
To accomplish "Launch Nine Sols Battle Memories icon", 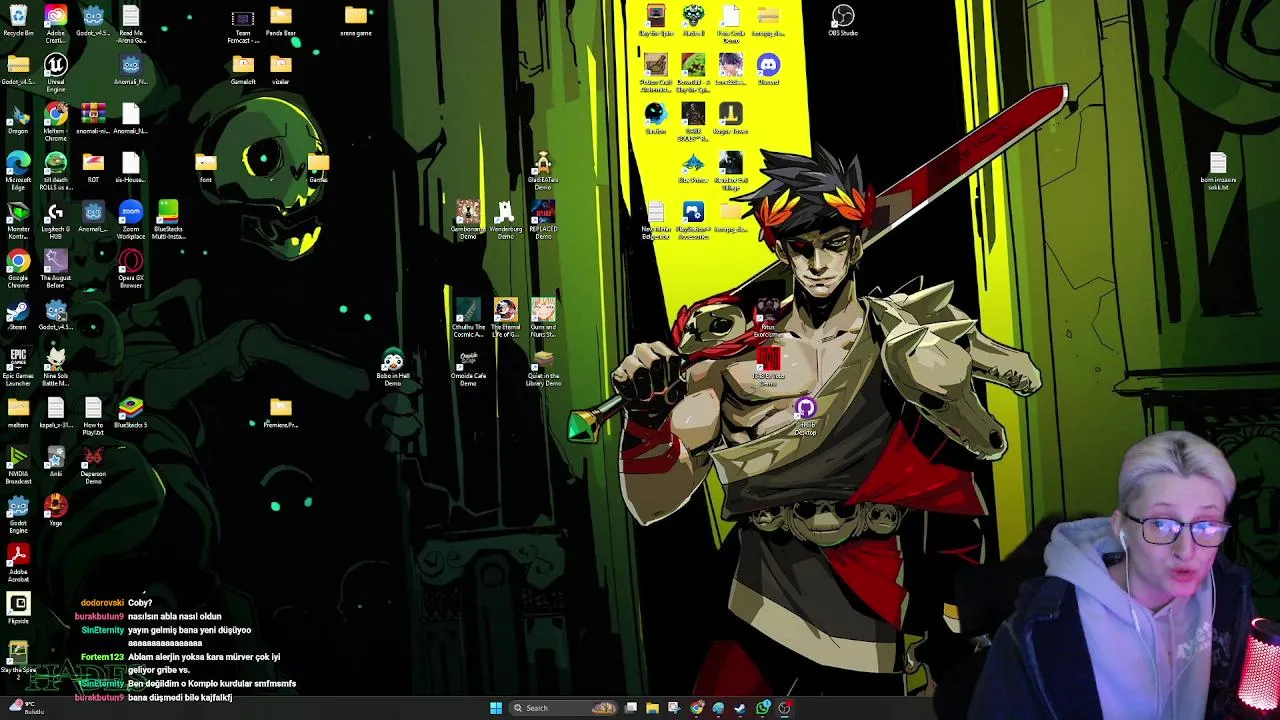I will click(55, 367).
